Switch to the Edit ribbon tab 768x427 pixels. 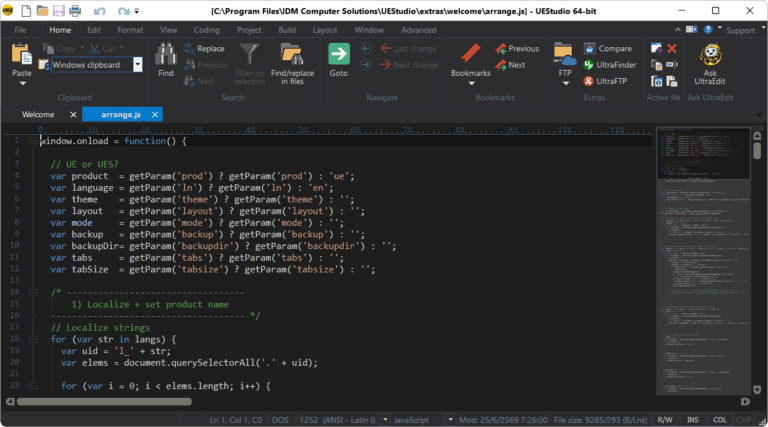(94, 30)
